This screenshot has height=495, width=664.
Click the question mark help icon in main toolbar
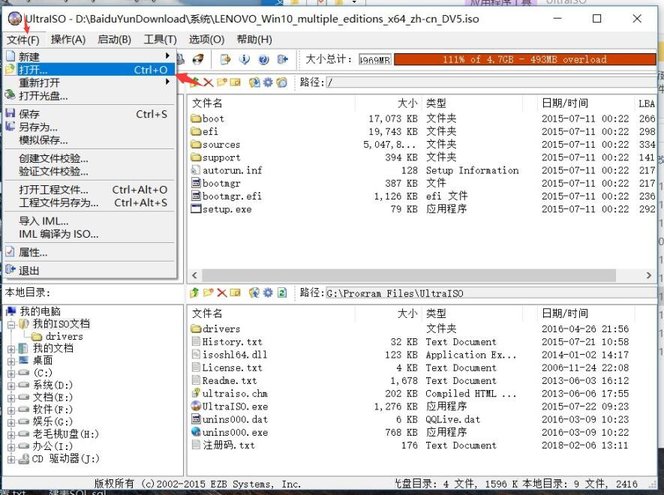[x=263, y=60]
